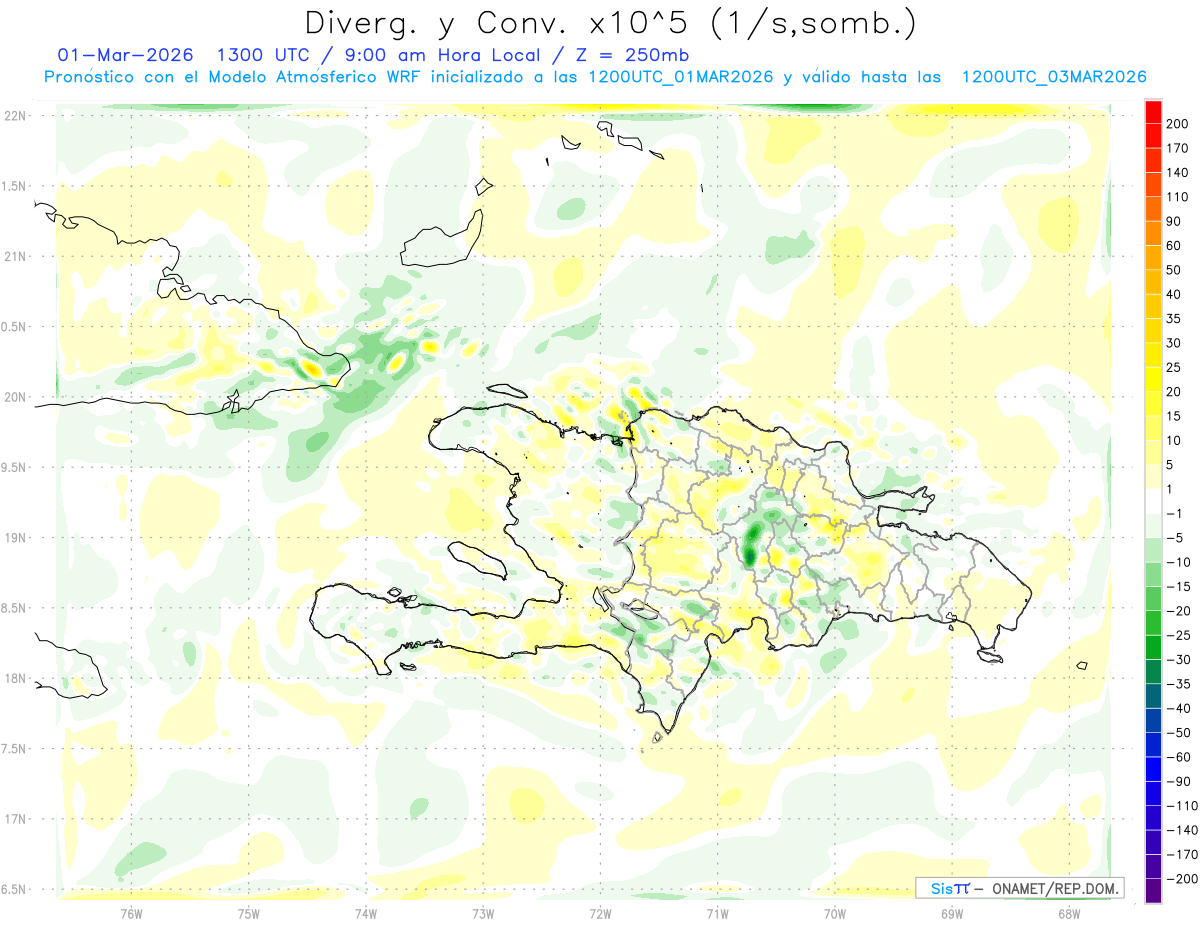
Task: Click the '76W' longitude label
Action: [131, 913]
